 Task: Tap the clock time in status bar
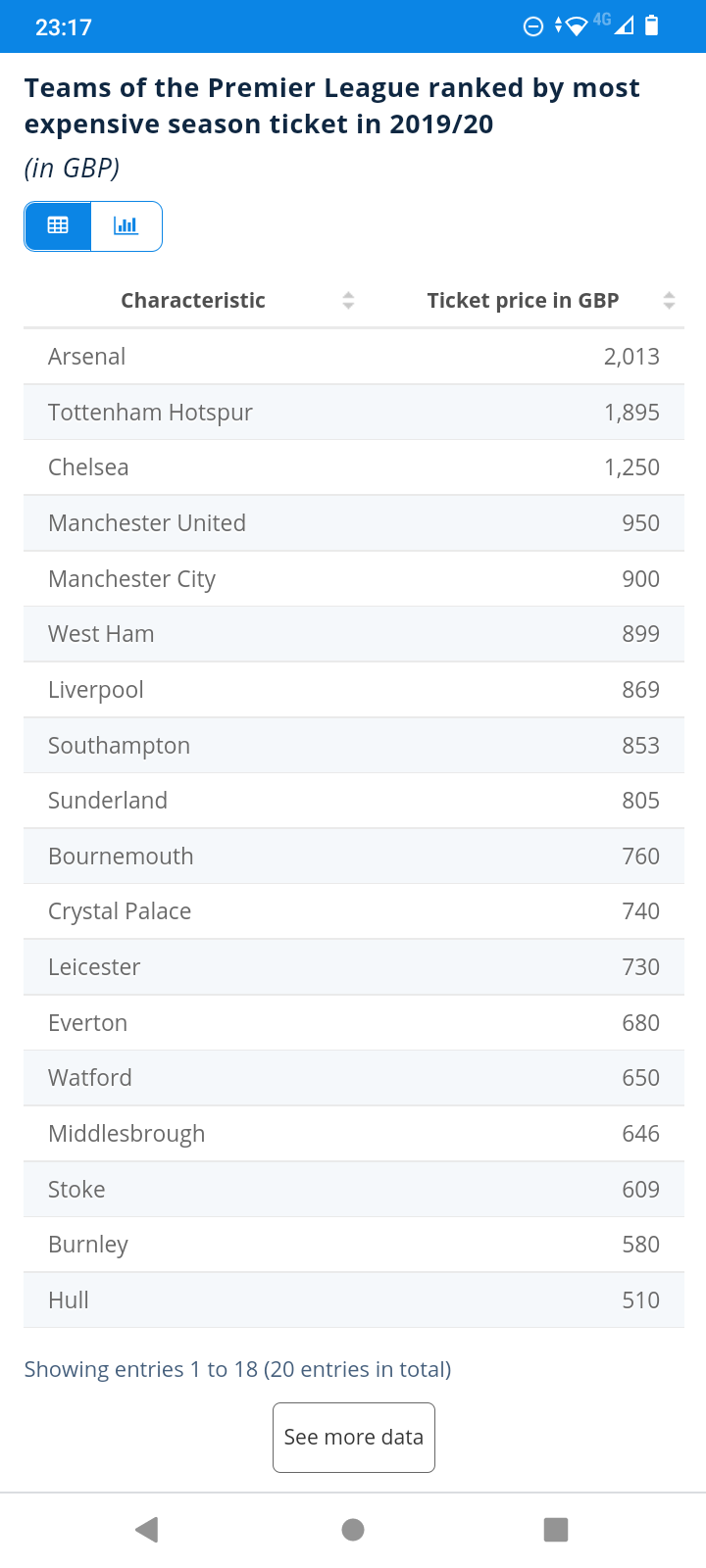[64, 27]
